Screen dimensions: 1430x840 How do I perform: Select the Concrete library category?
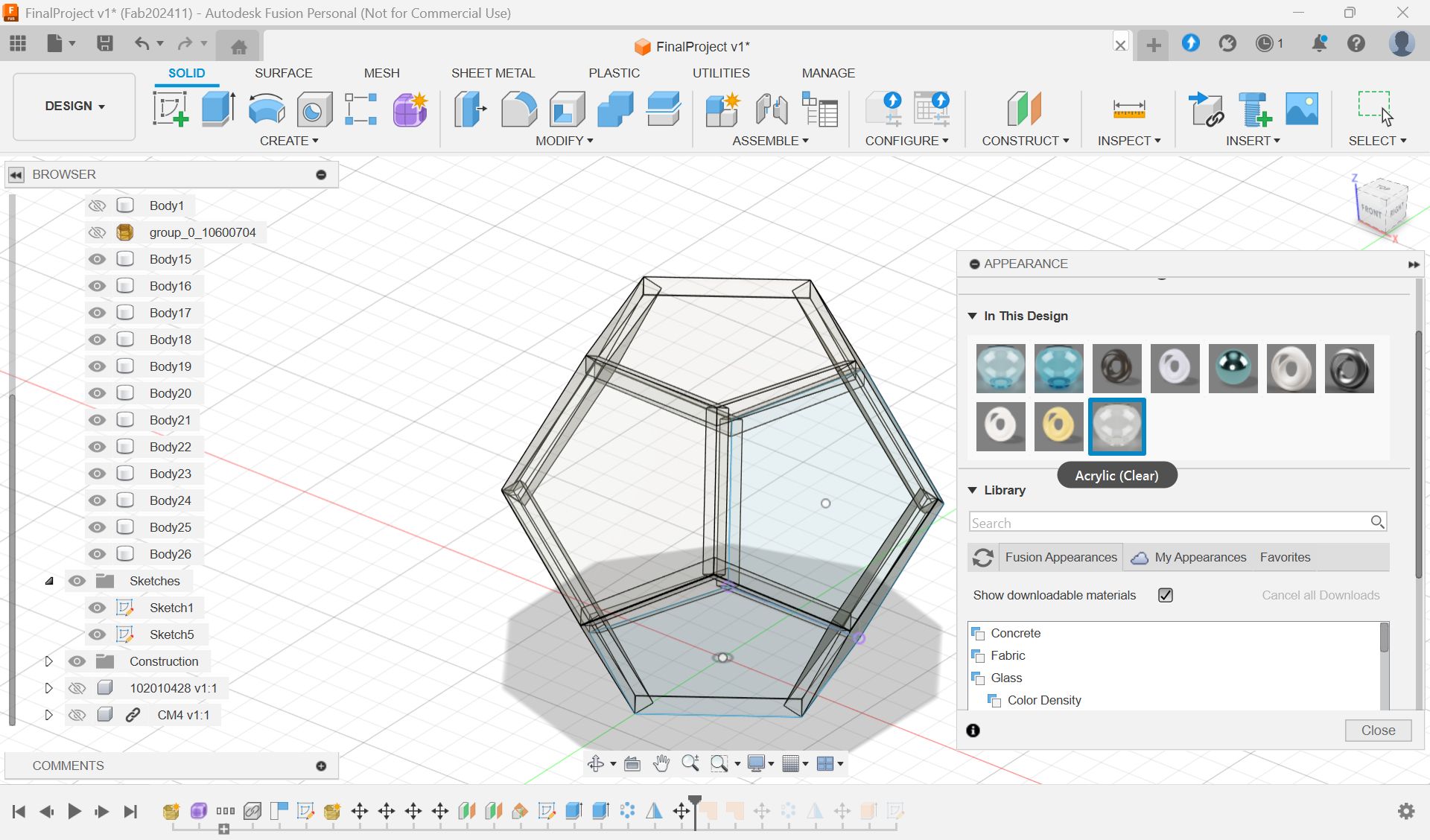(x=1015, y=633)
